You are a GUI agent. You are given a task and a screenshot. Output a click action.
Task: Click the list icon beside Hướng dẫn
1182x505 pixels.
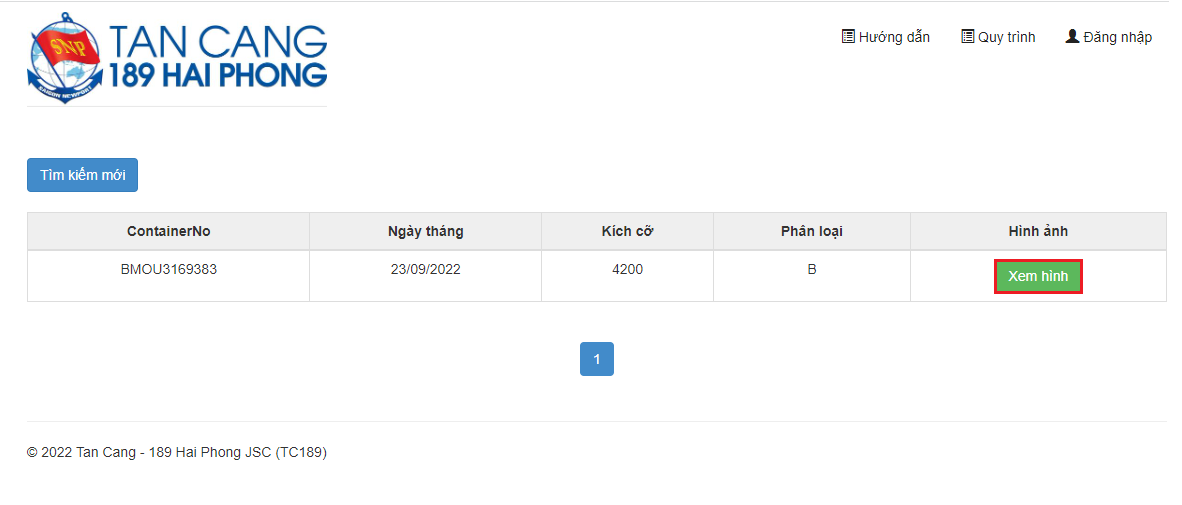tap(848, 36)
